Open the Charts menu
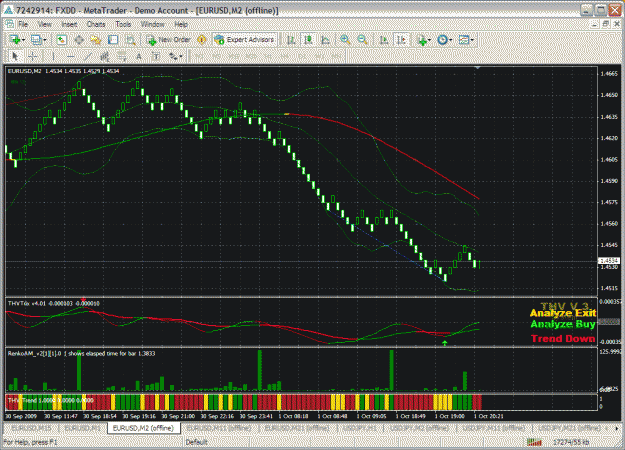625x450 pixels. (96, 24)
